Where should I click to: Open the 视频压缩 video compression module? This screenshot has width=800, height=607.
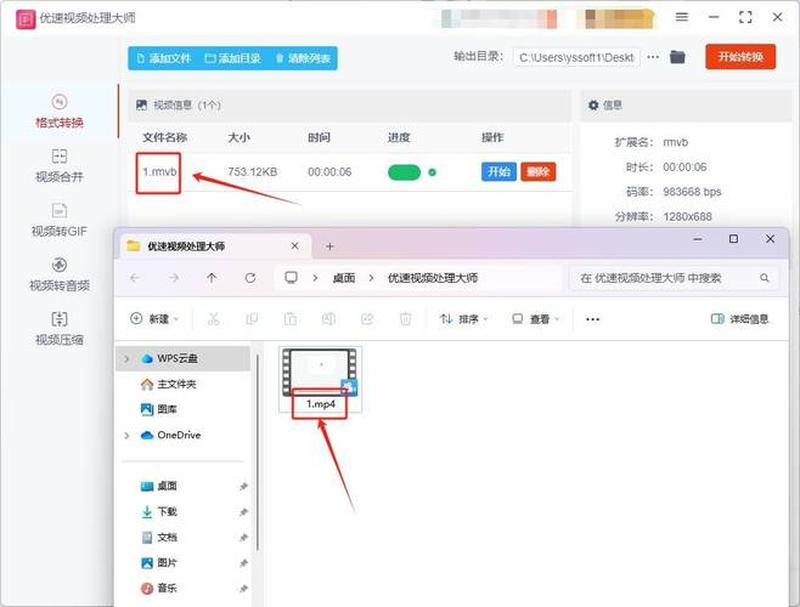pos(59,328)
